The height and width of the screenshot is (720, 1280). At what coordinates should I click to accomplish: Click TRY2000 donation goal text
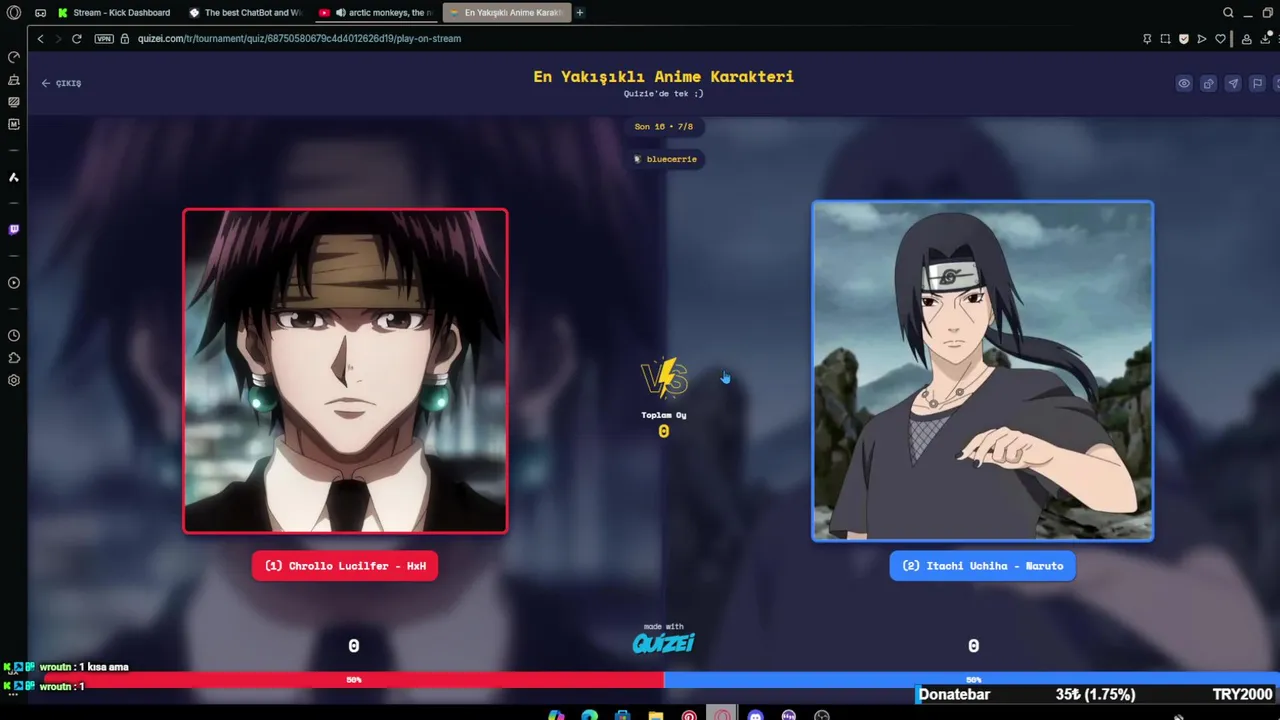tap(1242, 695)
